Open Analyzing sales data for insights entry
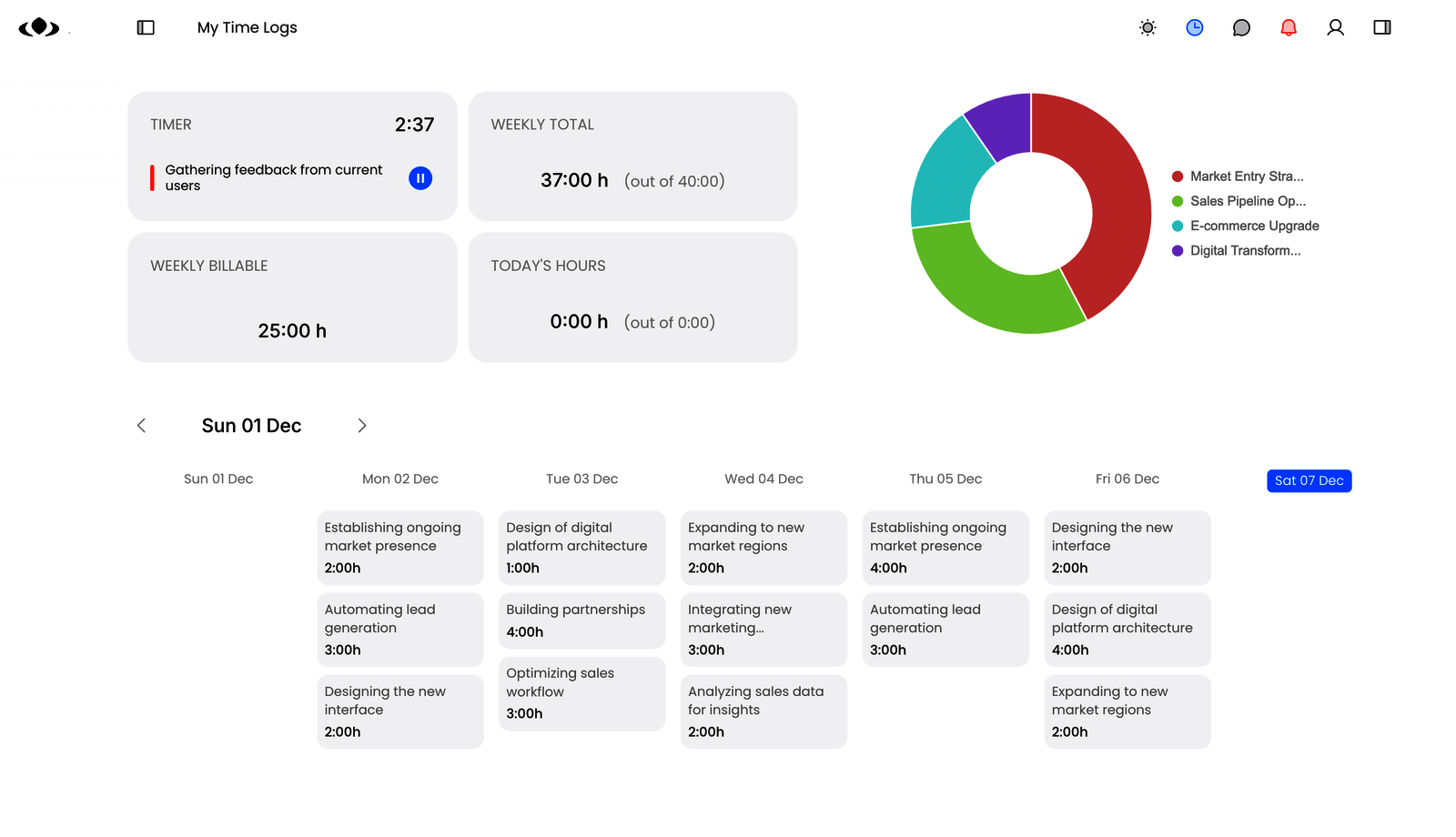 click(x=763, y=711)
